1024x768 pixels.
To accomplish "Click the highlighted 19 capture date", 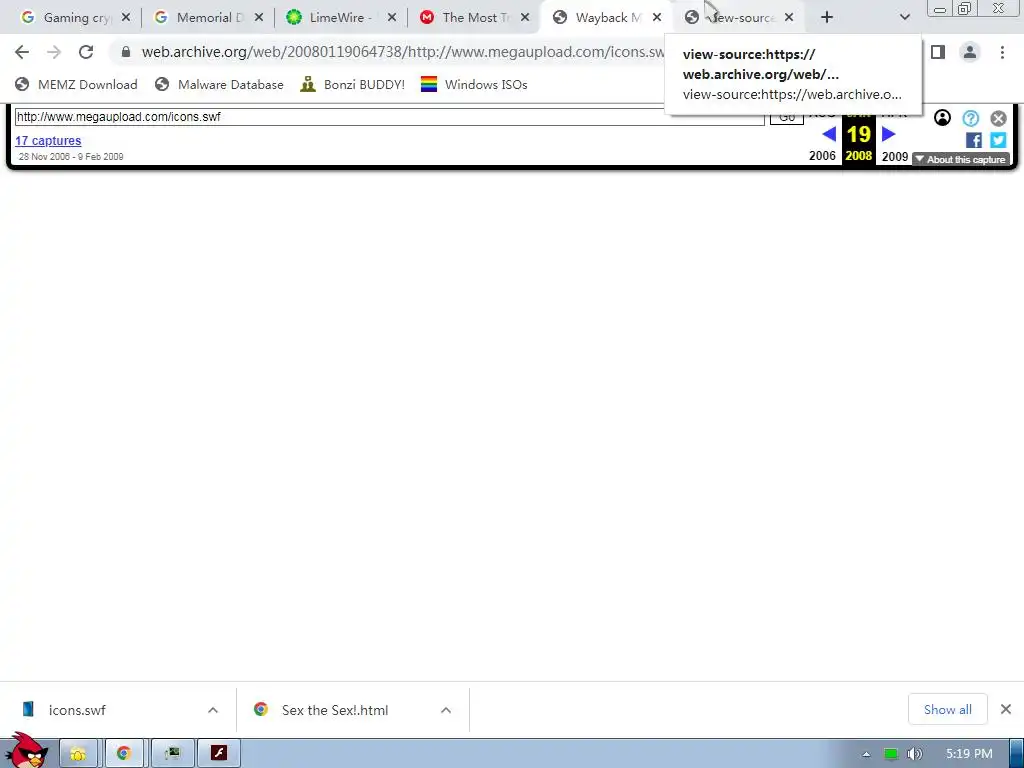I will pyautogui.click(x=859, y=135).
